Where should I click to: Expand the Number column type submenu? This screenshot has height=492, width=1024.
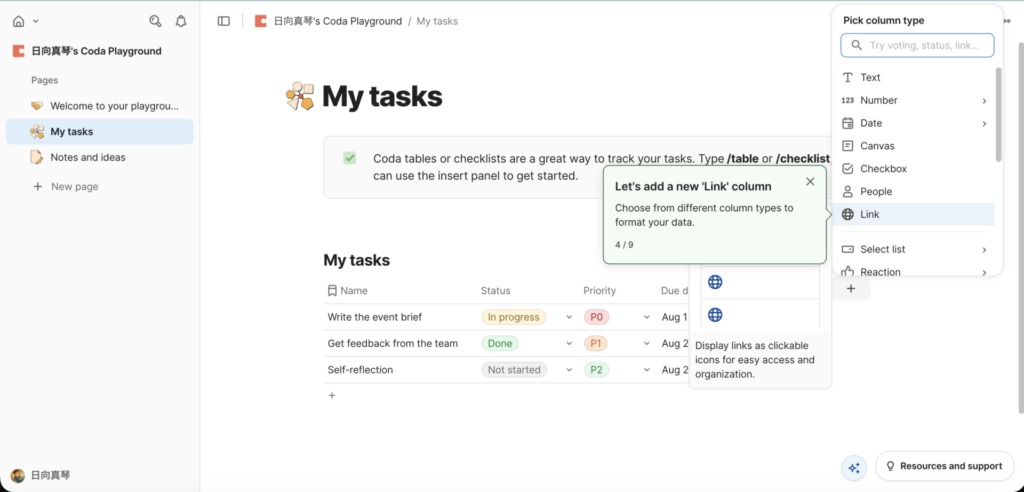(984, 101)
